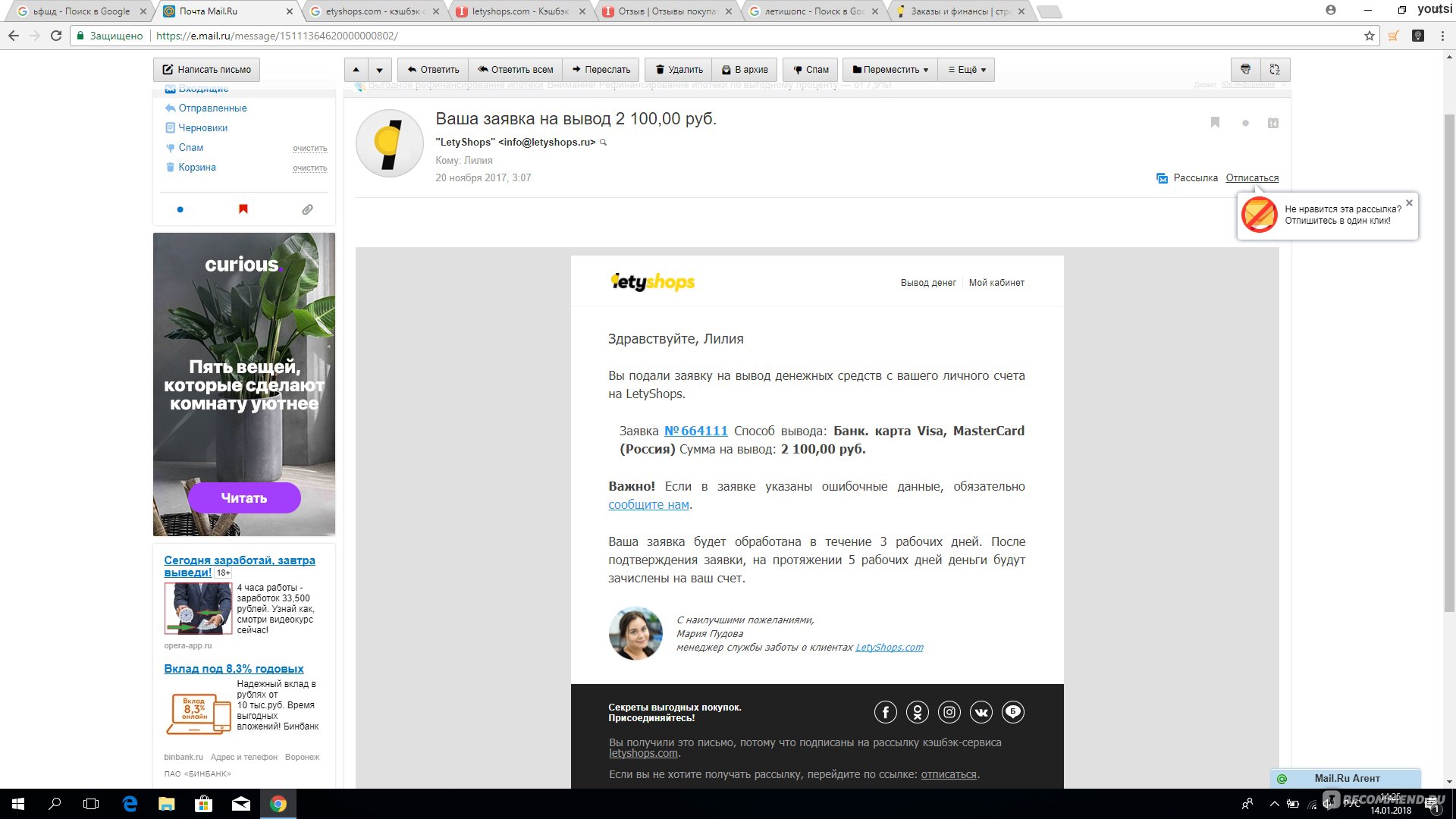Open the last social icon in the email footer

[x=1013, y=712]
